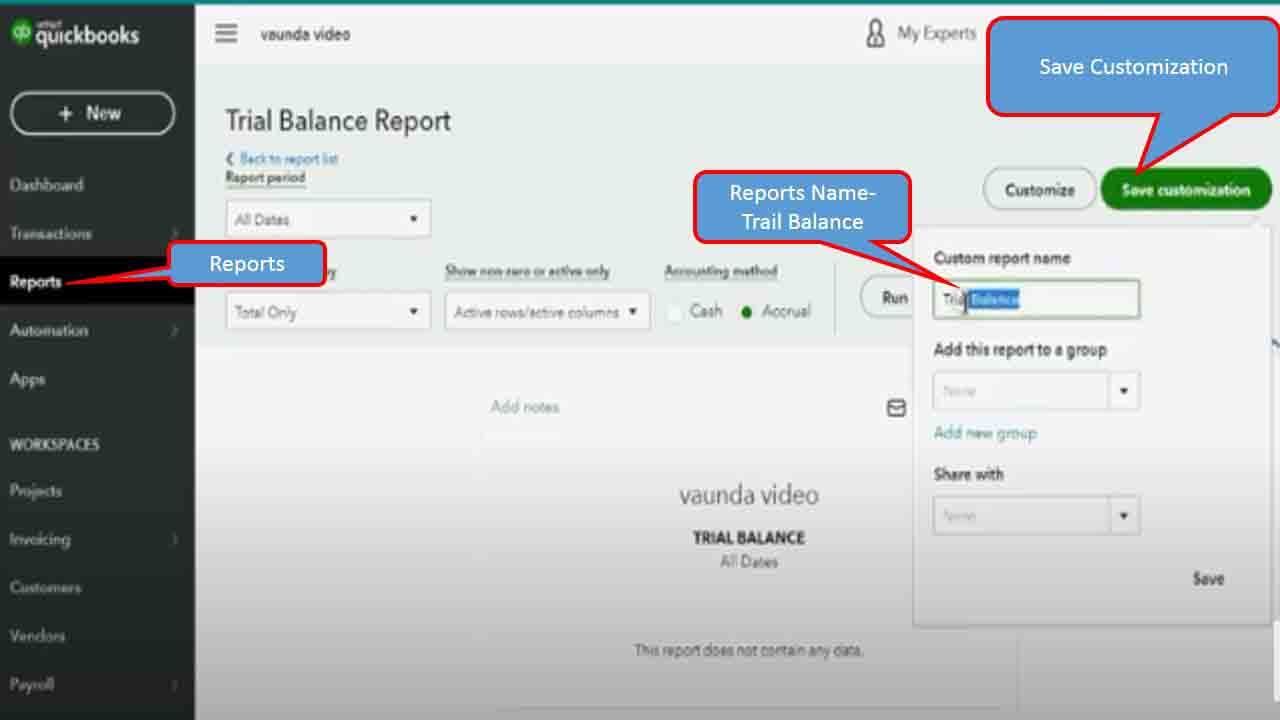Expand the Transactions sidebar chevron
The height and width of the screenshot is (720, 1280).
(x=175, y=234)
